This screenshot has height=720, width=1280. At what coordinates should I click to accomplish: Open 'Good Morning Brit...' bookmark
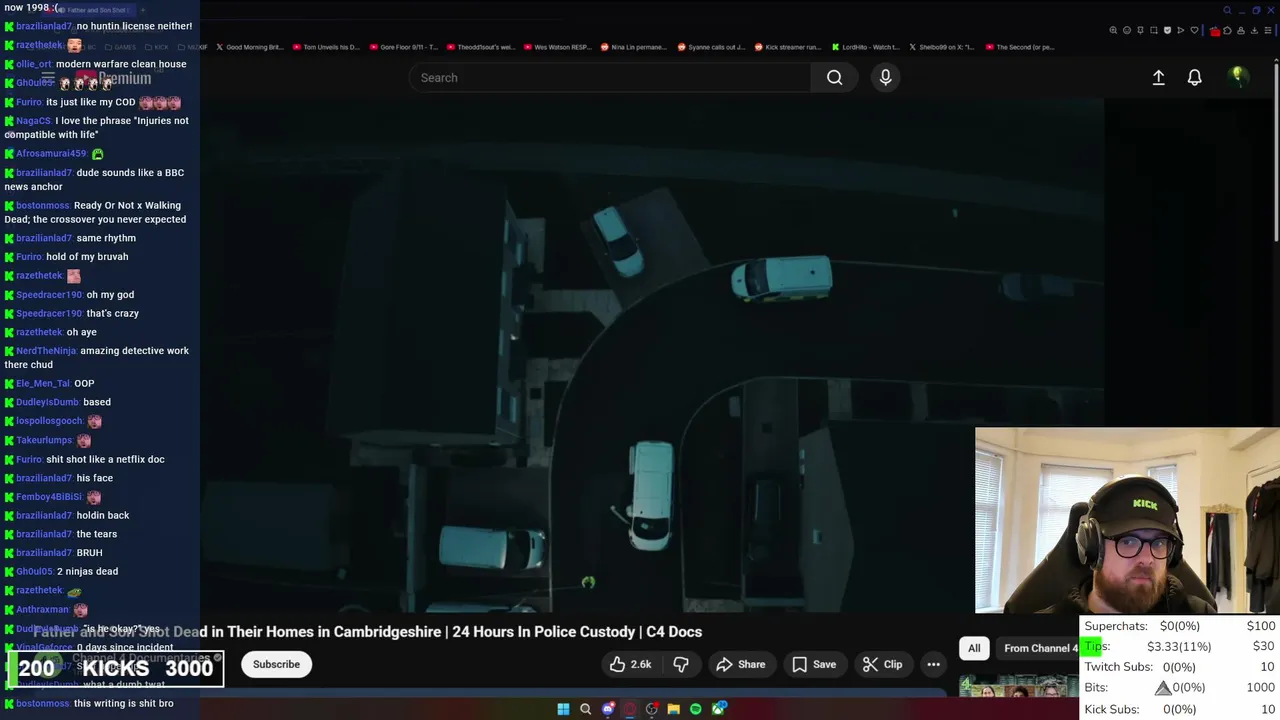[250, 47]
